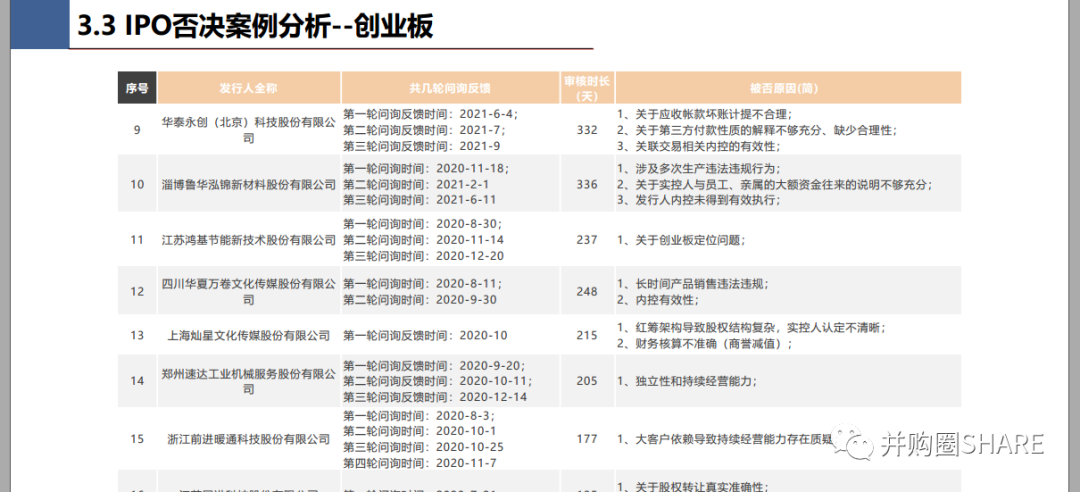Image resolution: width=1080 pixels, height=492 pixels.
Task: Click the review duration value 248
Action: point(587,291)
